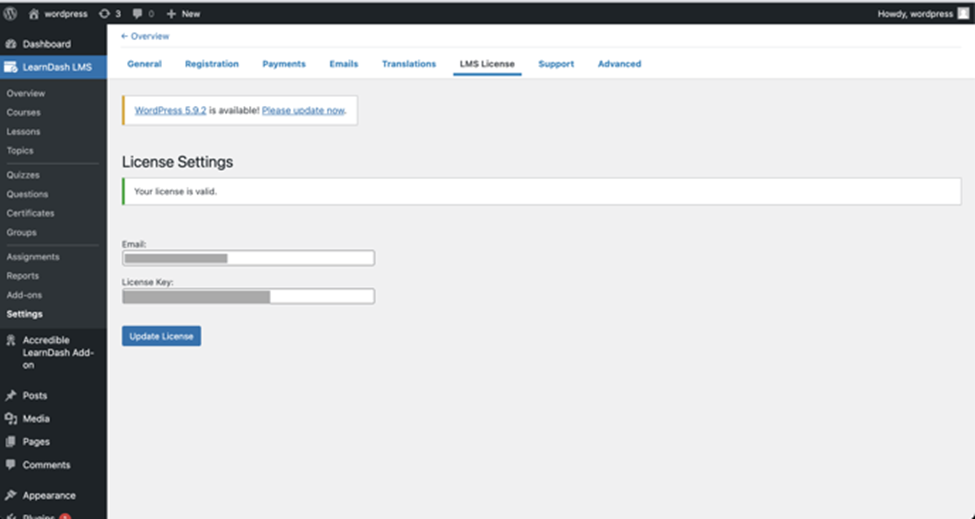The width and height of the screenshot is (975, 519).
Task: Open Courses in the sidebar
Action: point(24,113)
